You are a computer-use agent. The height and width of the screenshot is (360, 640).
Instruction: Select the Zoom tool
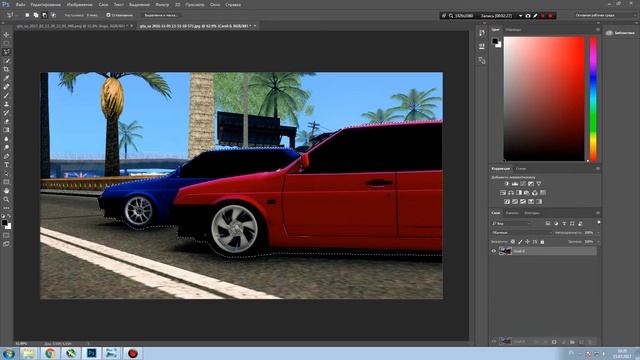point(7,200)
